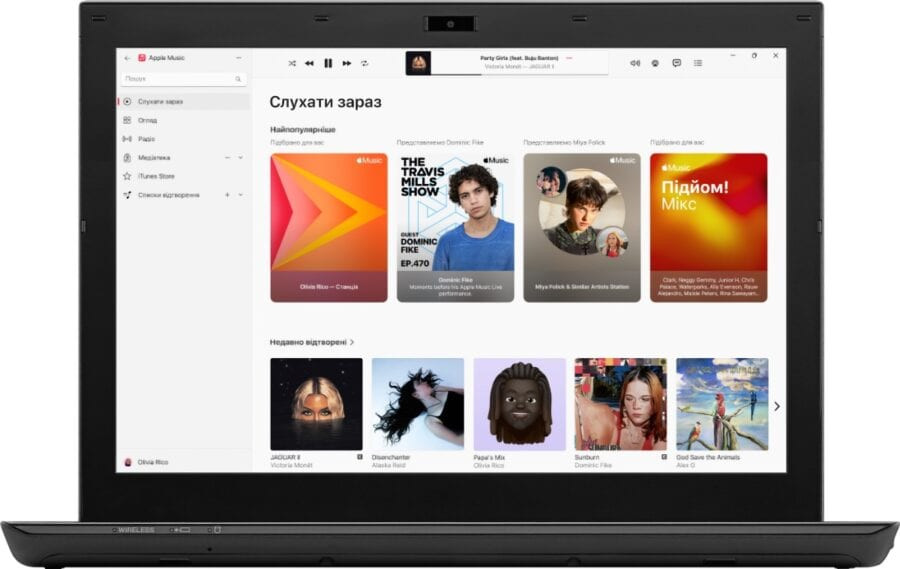Click the JAGUAR II album title
900x569 pixels.
pyautogui.click(x=285, y=458)
